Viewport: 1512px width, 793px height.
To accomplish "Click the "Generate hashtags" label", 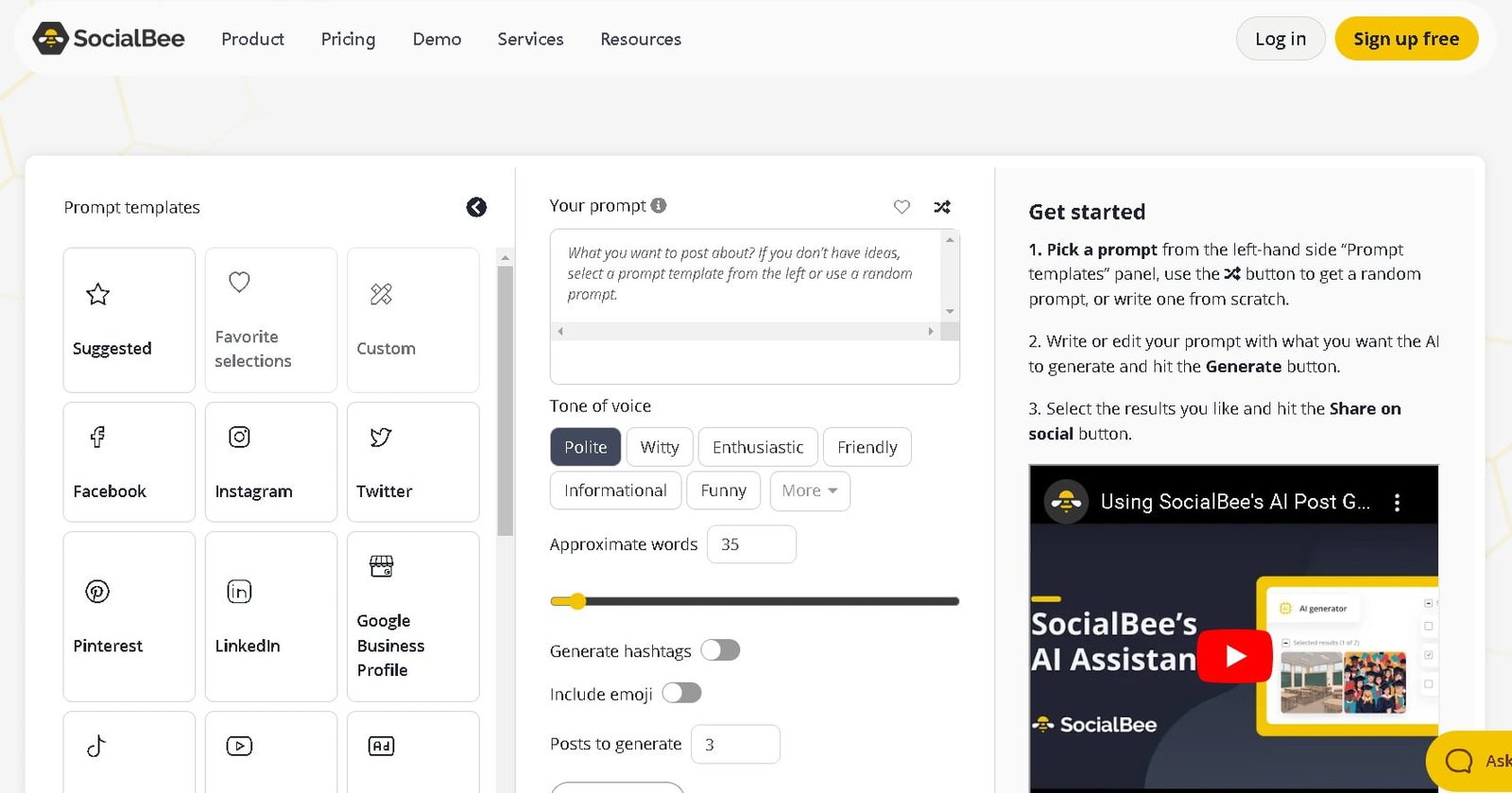I will (x=621, y=651).
